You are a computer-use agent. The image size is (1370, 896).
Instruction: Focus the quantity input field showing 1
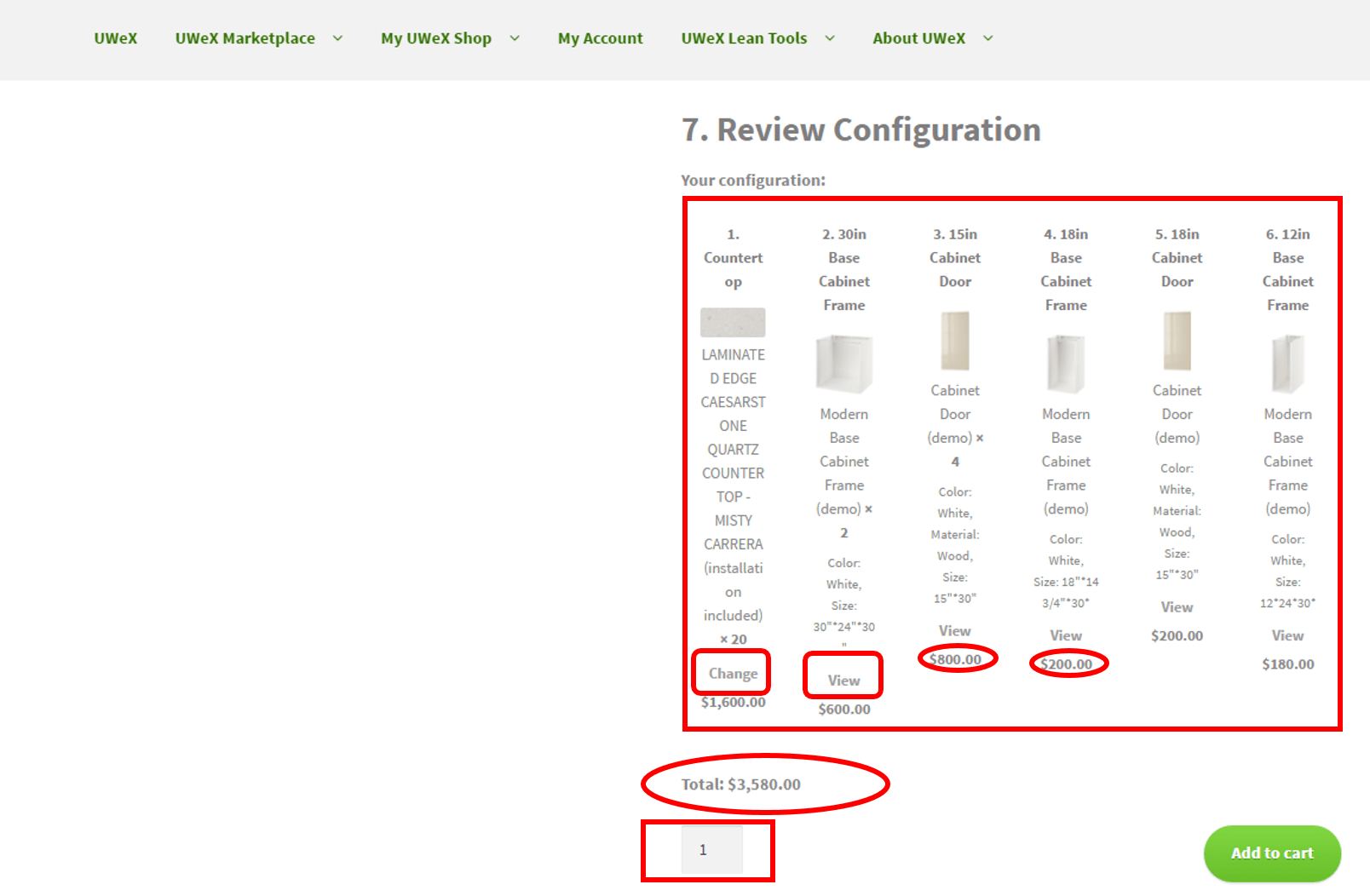[711, 850]
